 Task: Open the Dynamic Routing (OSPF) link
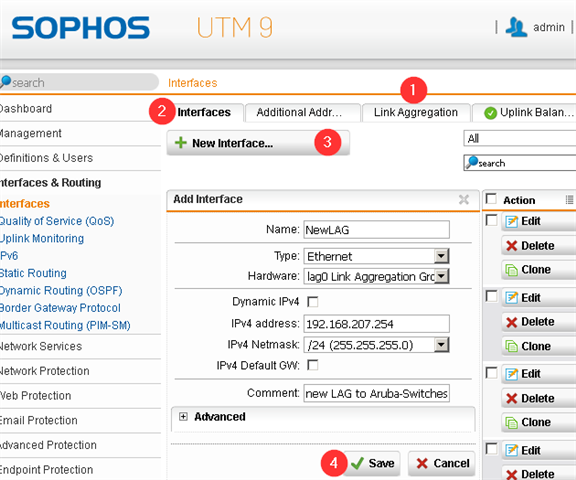[61, 290]
